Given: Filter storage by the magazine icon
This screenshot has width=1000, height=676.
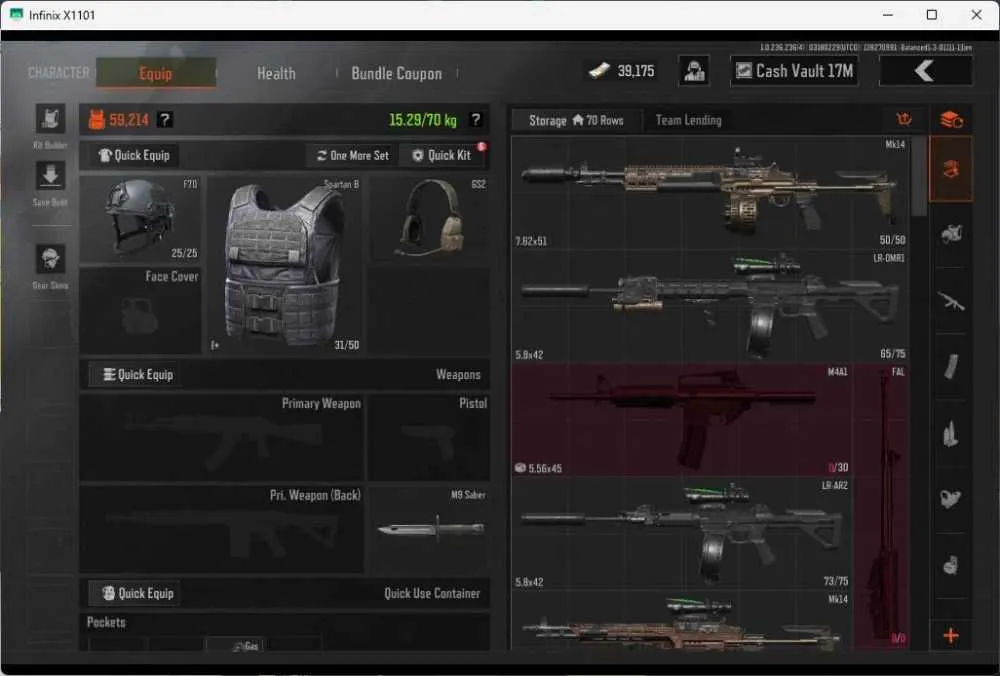Looking at the screenshot, I should point(950,367).
